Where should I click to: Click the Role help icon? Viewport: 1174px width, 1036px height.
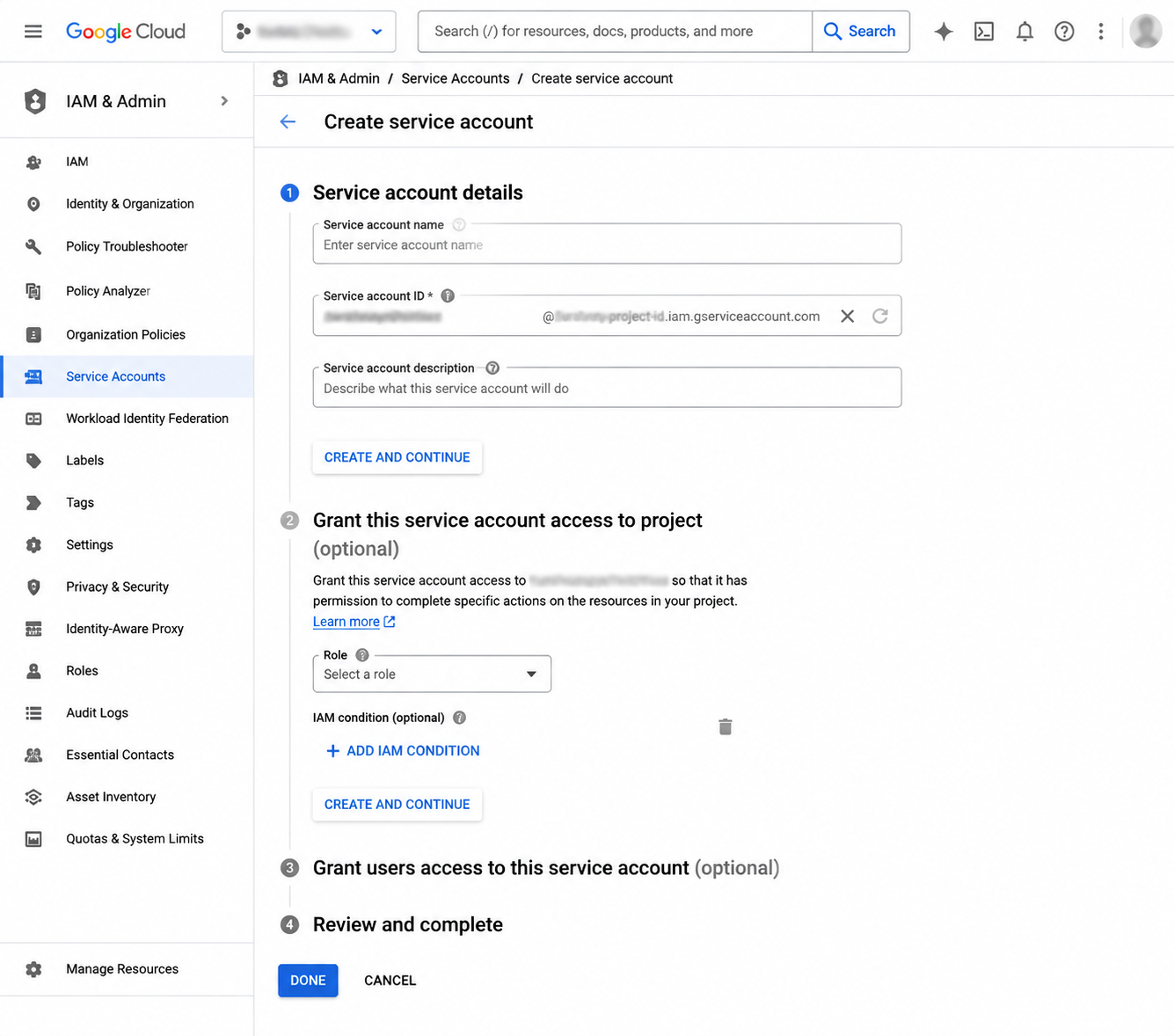(362, 655)
